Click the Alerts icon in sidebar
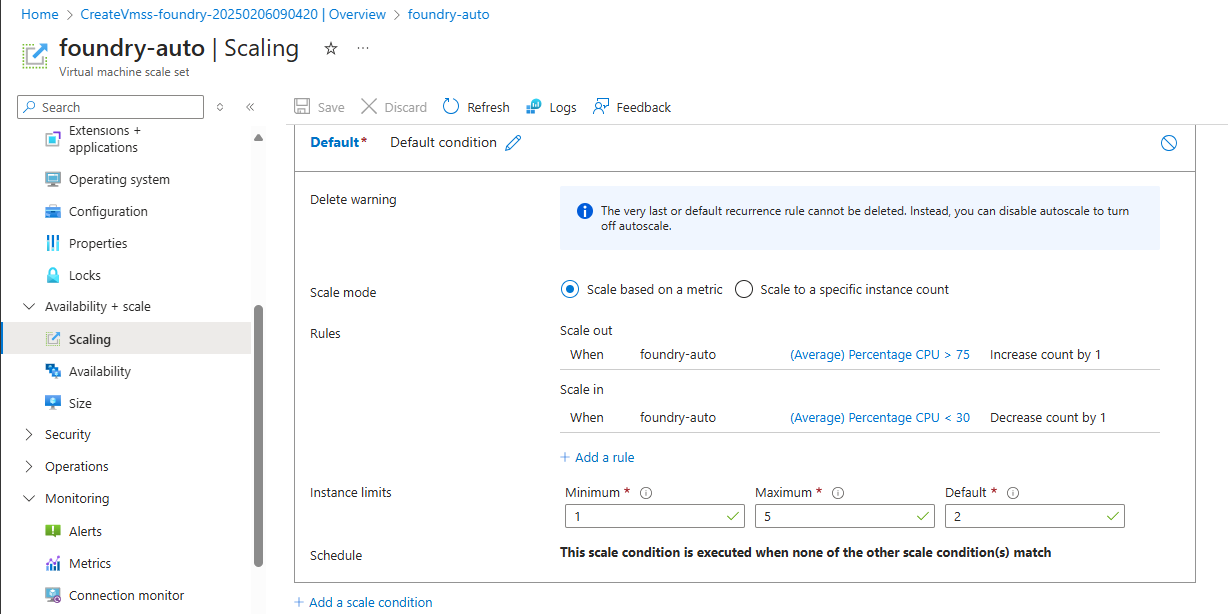The image size is (1228, 614). pos(53,532)
